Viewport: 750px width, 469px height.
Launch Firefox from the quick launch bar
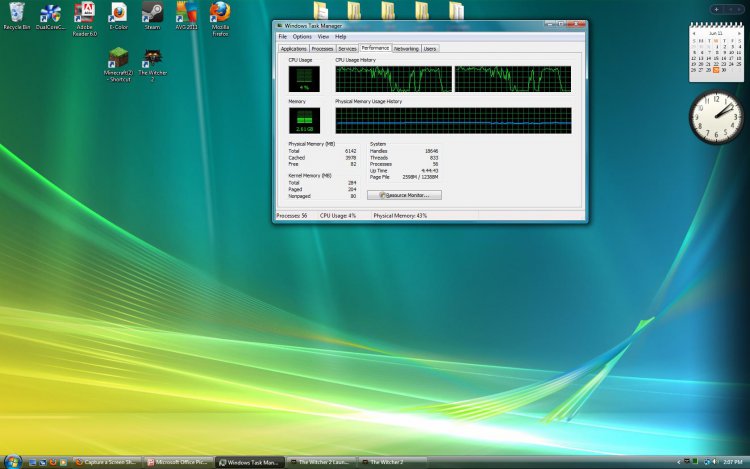click(x=53, y=462)
